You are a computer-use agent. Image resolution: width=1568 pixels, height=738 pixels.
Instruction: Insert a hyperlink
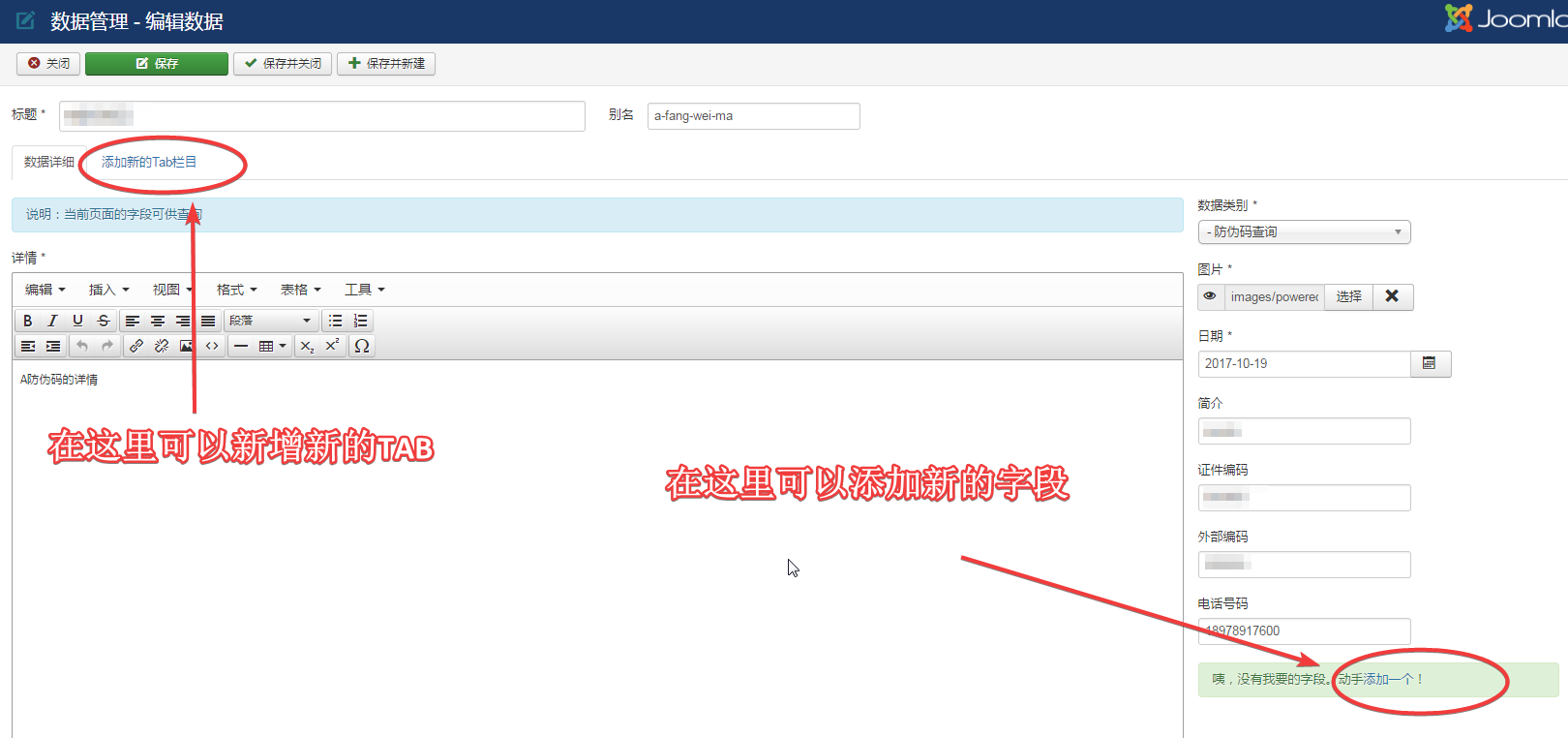pos(136,346)
